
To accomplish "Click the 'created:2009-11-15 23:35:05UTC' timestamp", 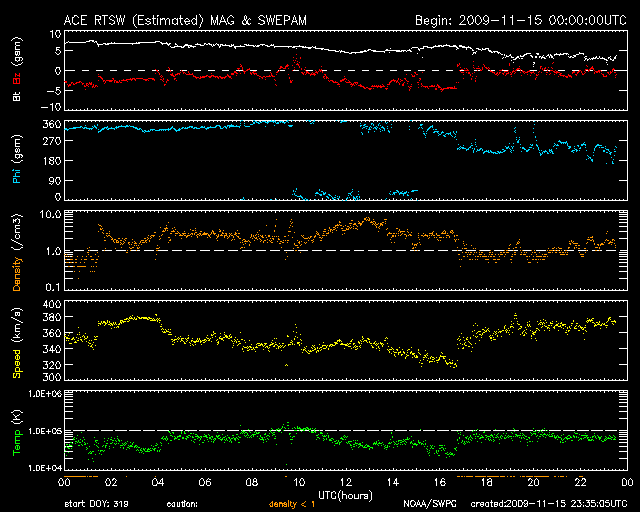I will click(549, 504).
